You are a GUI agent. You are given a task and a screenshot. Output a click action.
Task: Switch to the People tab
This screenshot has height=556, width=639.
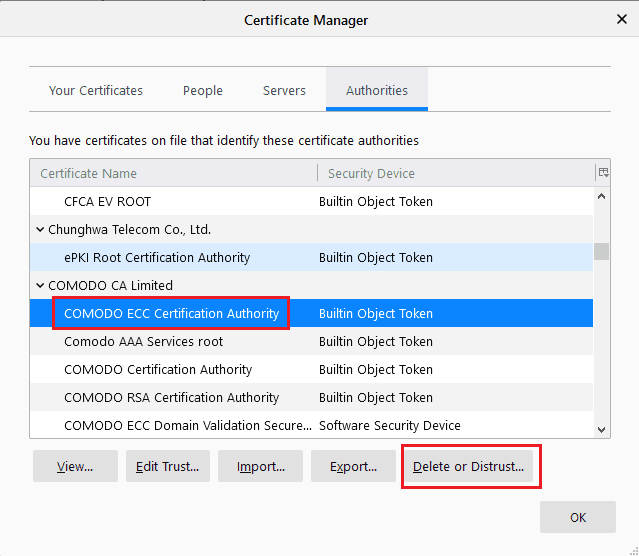[x=203, y=90]
